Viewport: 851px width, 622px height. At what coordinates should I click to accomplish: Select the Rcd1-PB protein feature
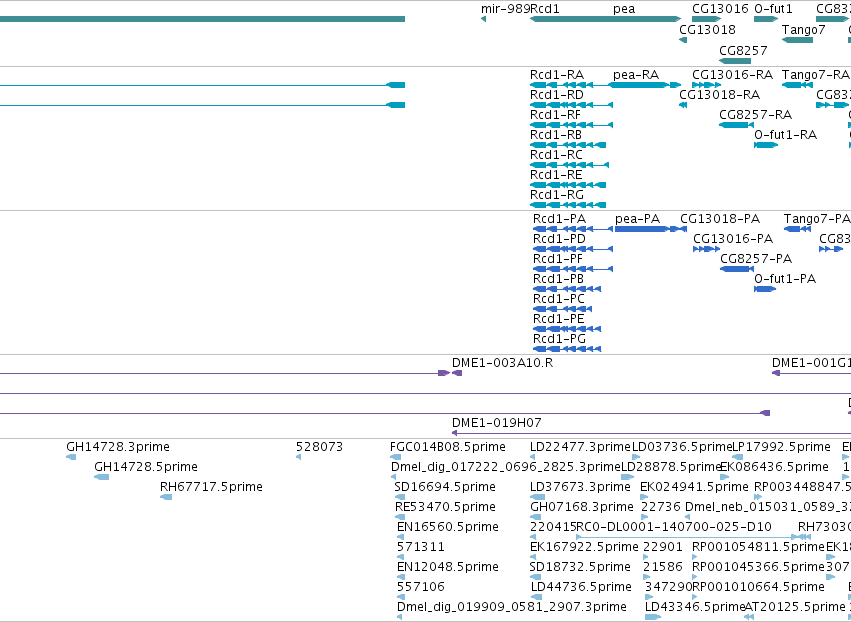coord(567,289)
